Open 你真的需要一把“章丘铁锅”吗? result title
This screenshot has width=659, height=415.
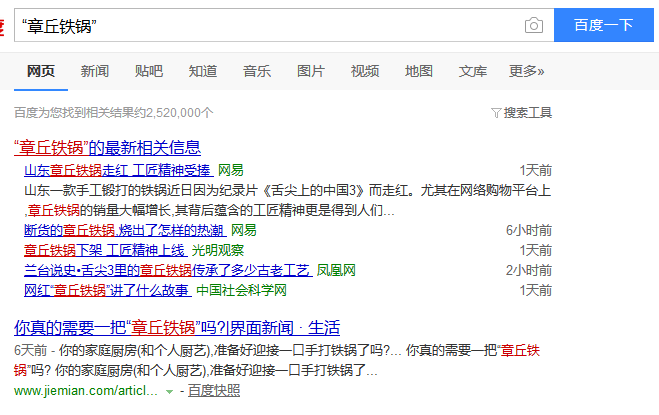click(x=177, y=328)
